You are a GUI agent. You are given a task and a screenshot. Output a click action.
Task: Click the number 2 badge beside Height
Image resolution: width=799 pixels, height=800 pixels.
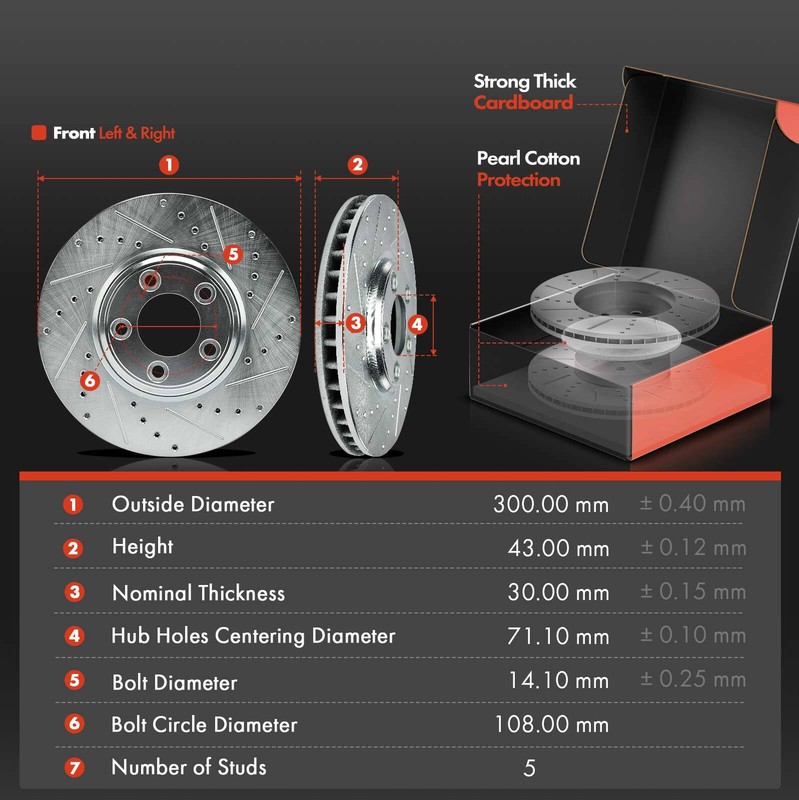tap(73, 548)
